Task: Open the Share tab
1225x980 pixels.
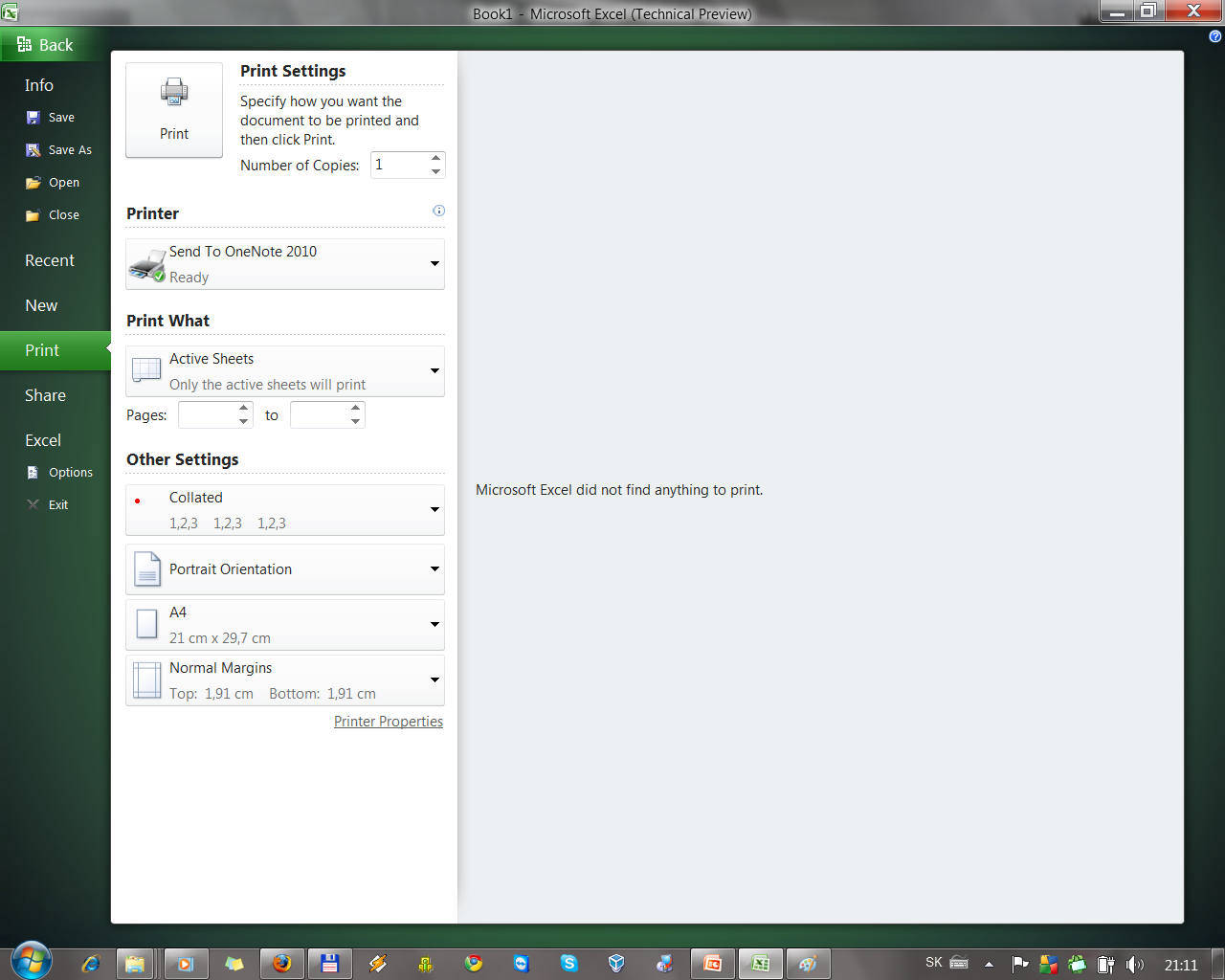Action: point(45,395)
